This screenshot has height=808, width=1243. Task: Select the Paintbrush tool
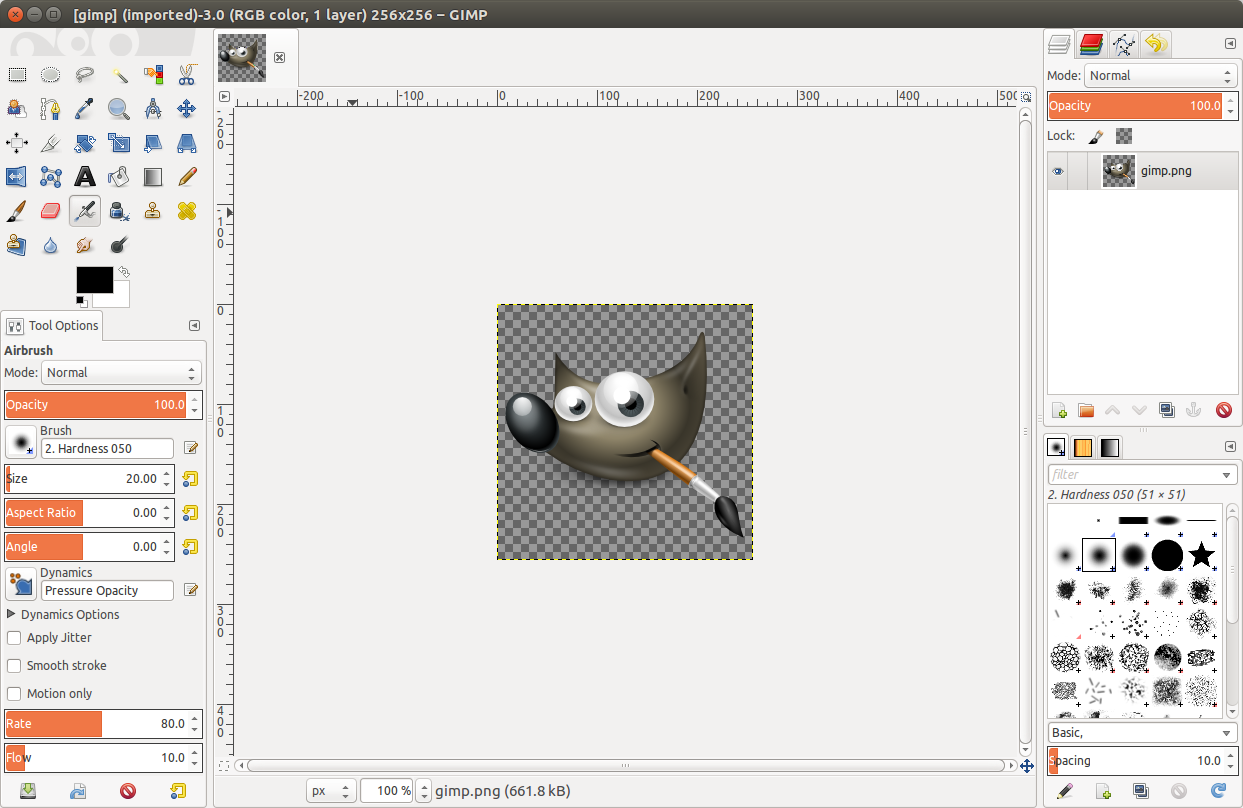17,211
